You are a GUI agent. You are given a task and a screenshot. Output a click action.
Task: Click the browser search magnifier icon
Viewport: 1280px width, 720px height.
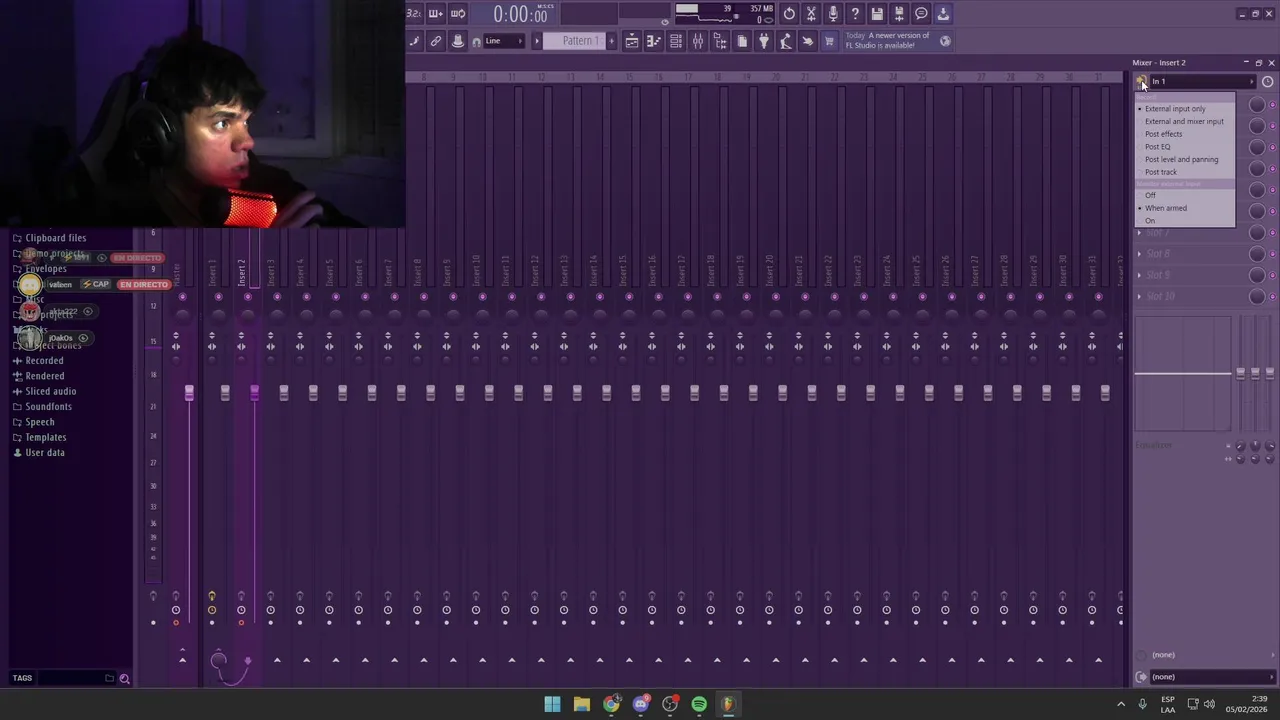[x=124, y=678]
